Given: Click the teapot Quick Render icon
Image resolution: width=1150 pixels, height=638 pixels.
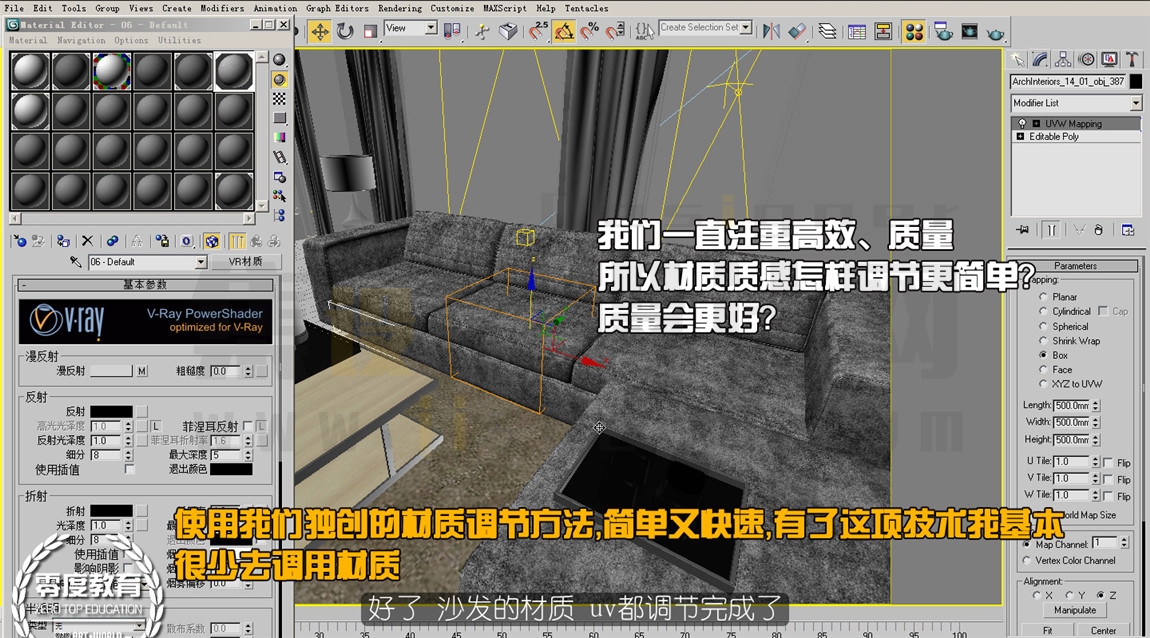Looking at the screenshot, I should (x=995, y=32).
